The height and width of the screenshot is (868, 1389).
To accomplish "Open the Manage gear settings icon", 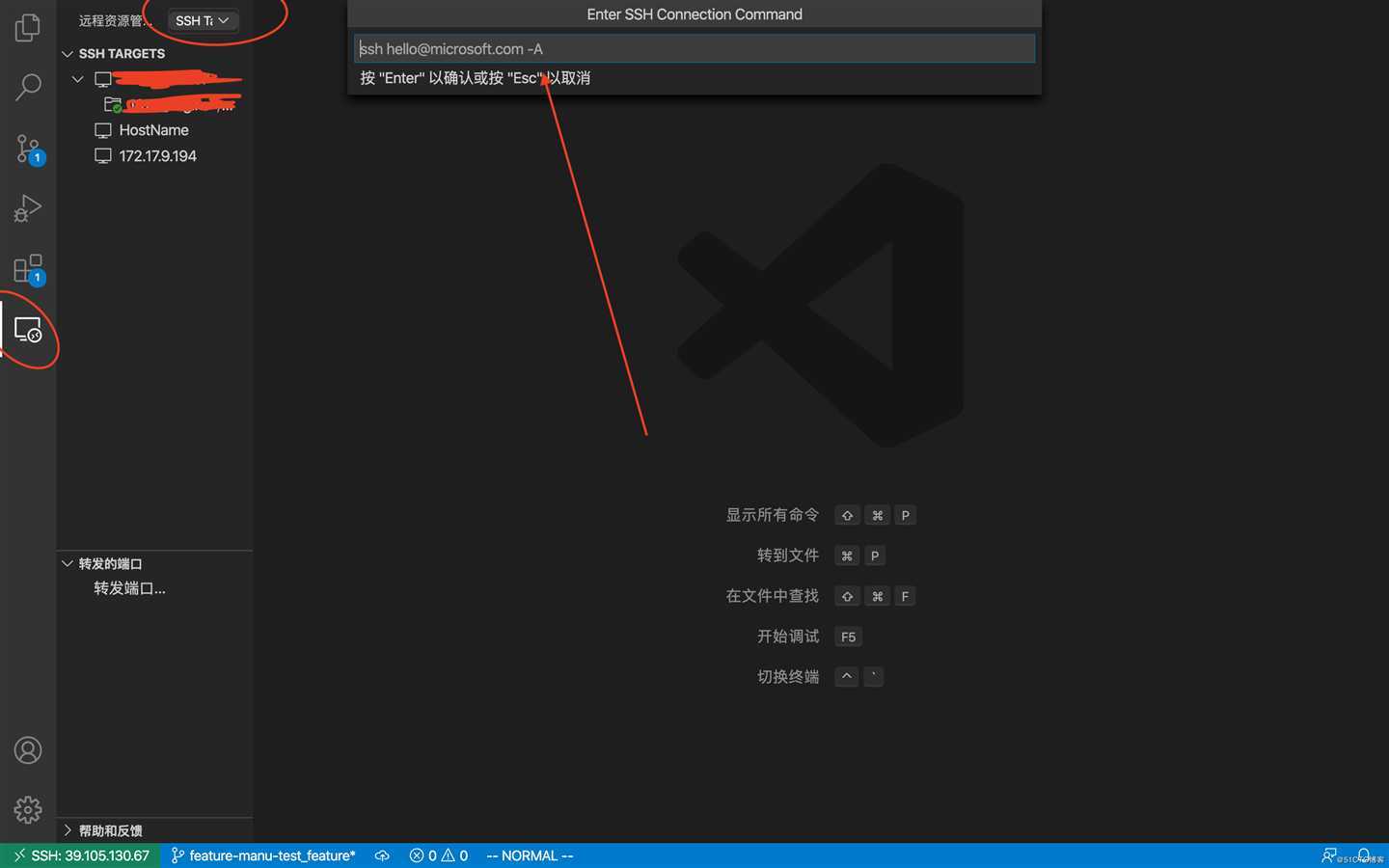I will point(28,810).
